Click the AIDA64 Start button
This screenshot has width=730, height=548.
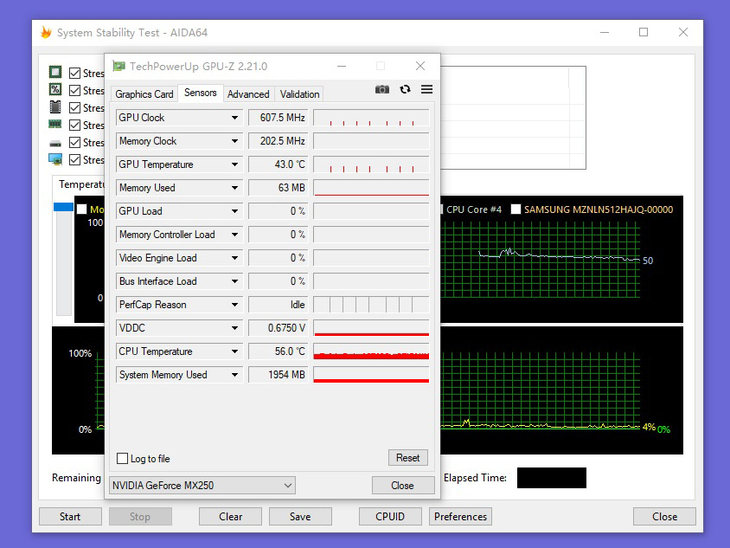point(70,516)
